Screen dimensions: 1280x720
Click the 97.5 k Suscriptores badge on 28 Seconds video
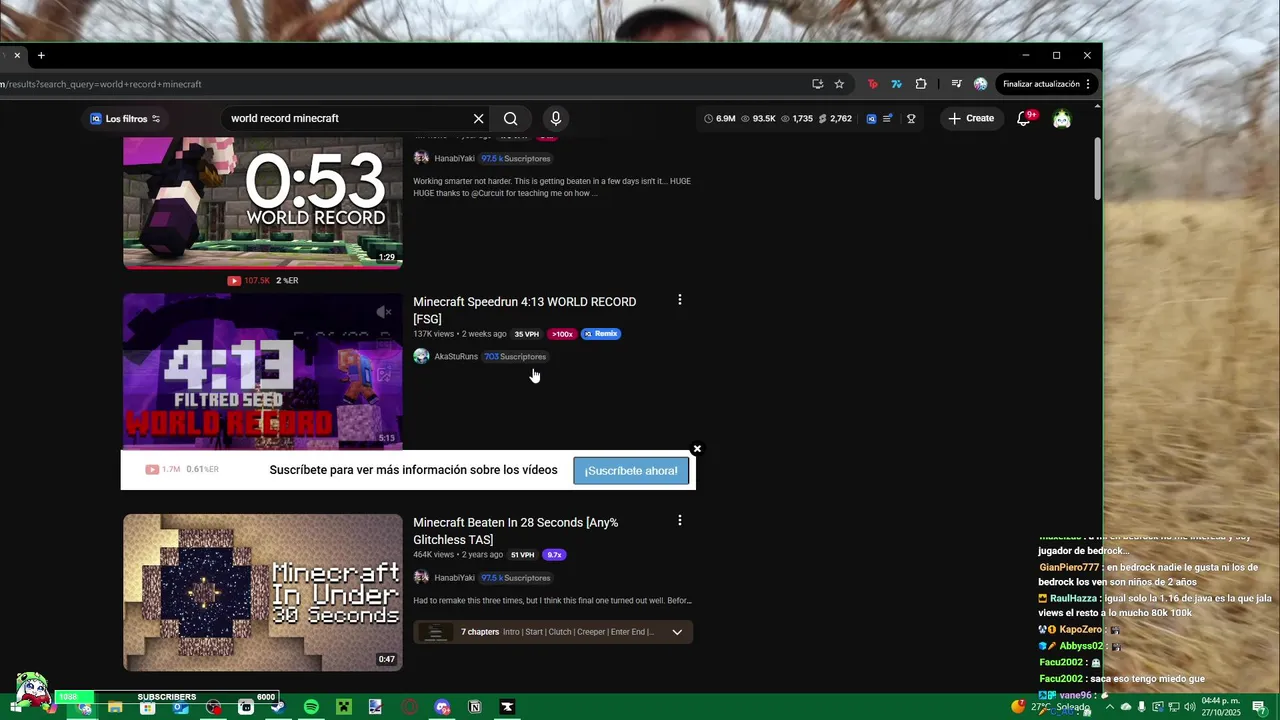516,578
